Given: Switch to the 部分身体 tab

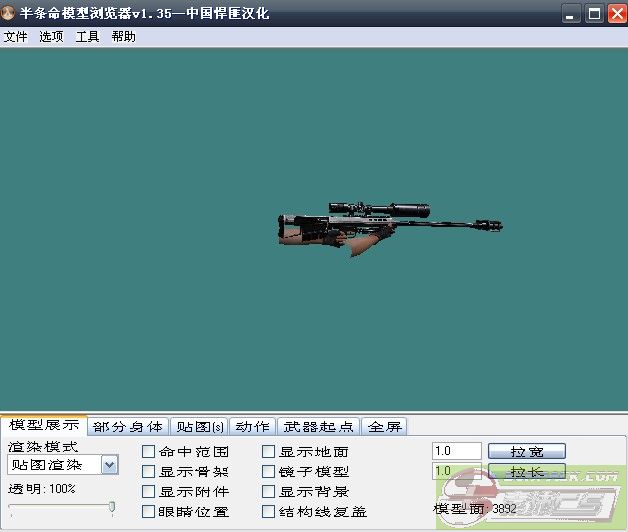Looking at the screenshot, I should 127,427.
